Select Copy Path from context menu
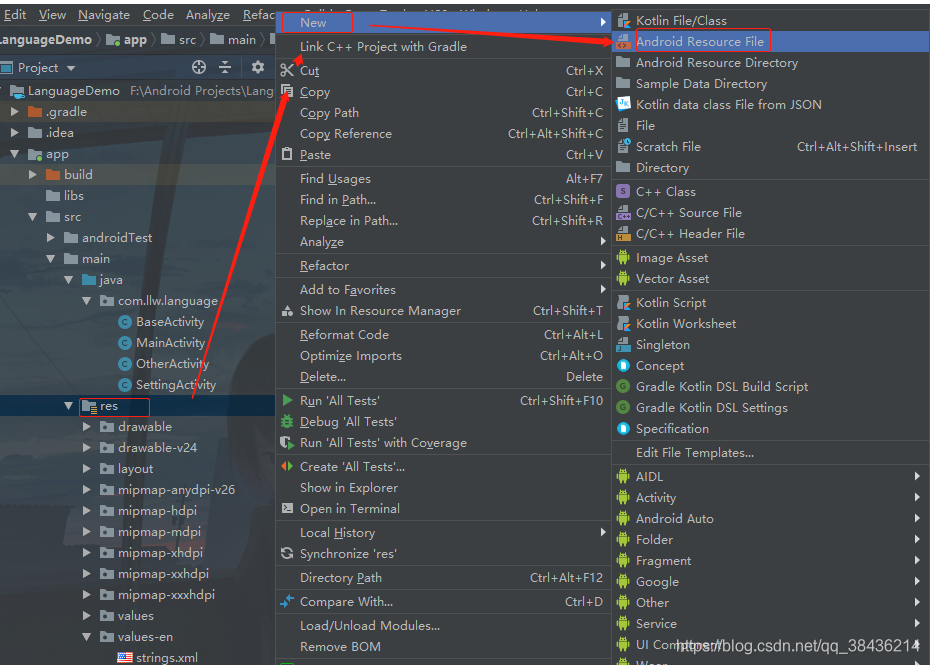The width and height of the screenshot is (930, 665). [444, 113]
